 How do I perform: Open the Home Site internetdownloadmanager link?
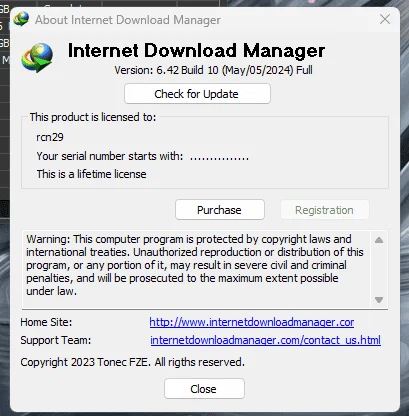coord(252,322)
